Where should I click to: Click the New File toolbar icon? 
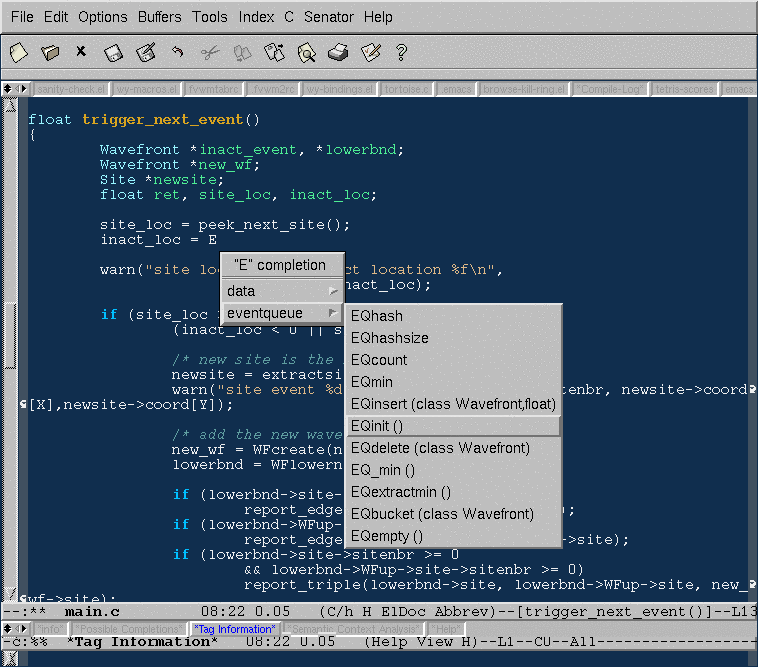click(19, 51)
